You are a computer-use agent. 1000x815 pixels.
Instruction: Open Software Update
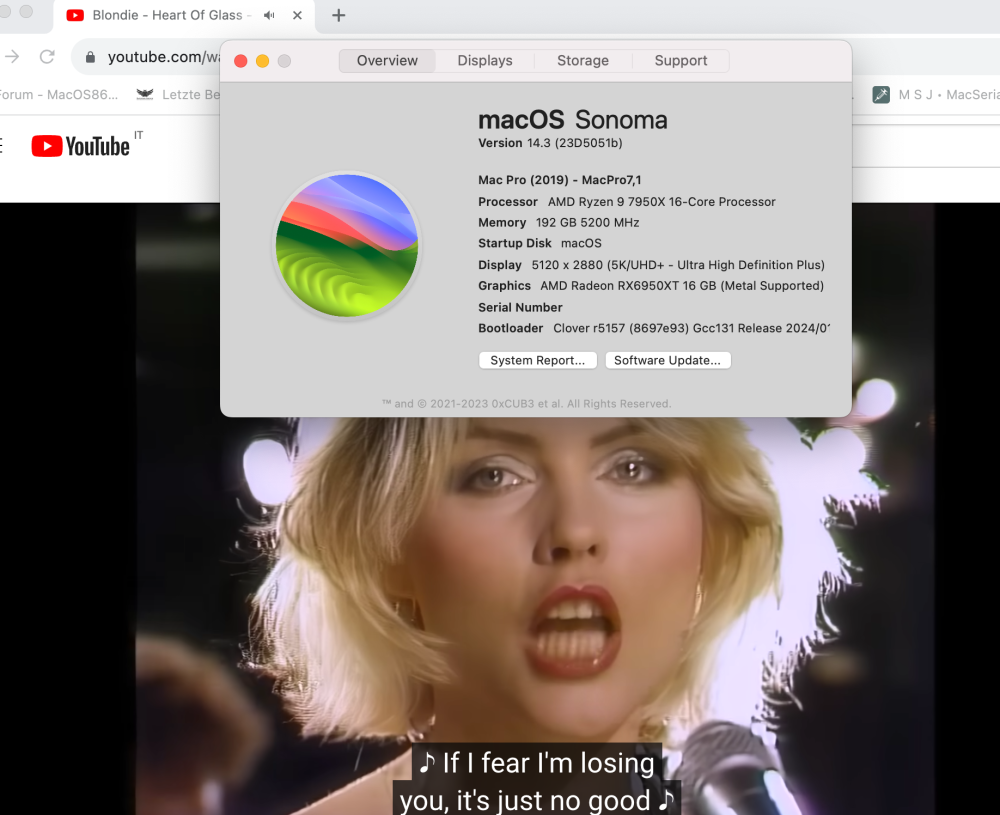pyautogui.click(x=668, y=360)
